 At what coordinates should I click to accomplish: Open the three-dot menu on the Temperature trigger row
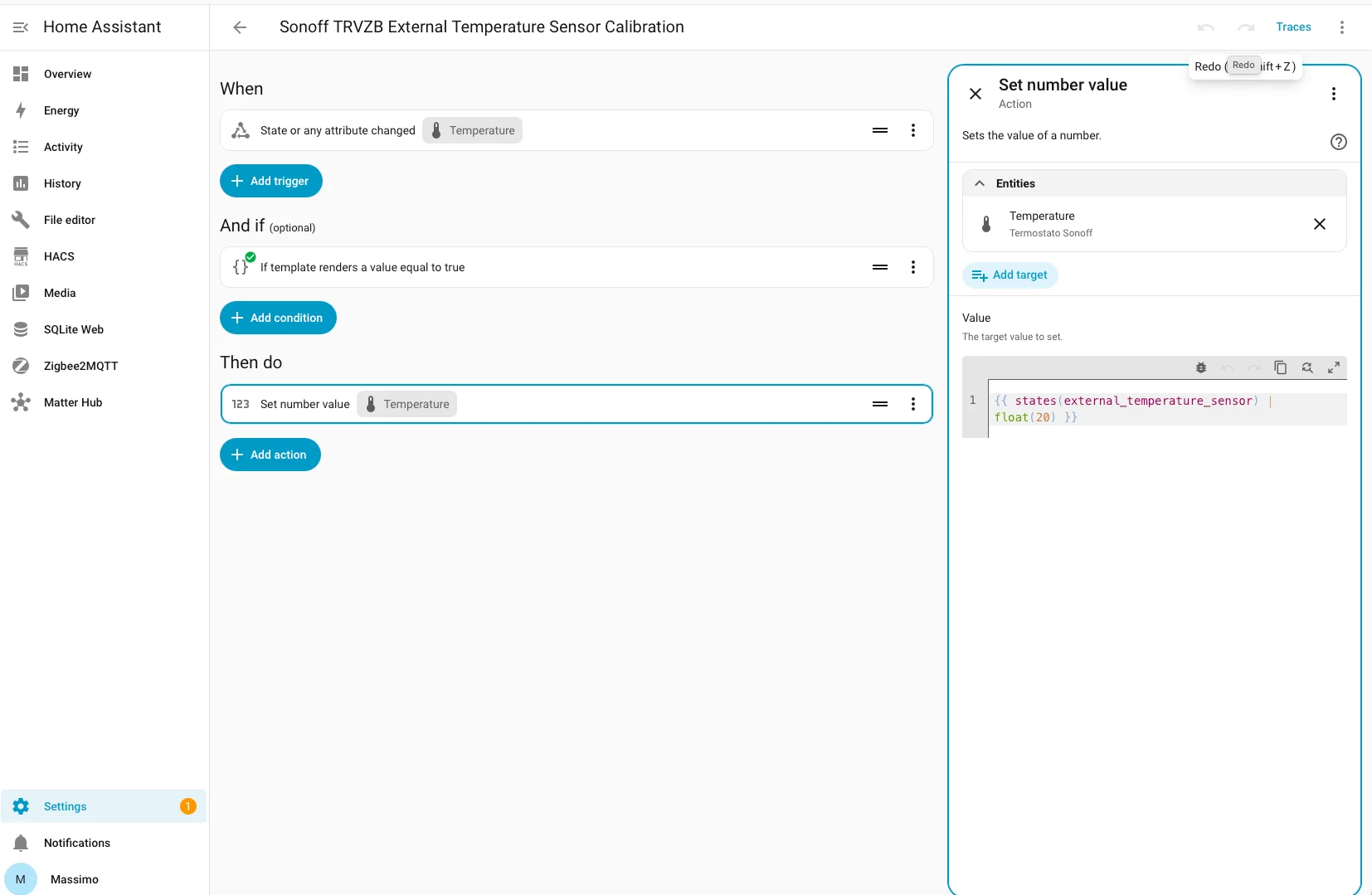tap(913, 130)
